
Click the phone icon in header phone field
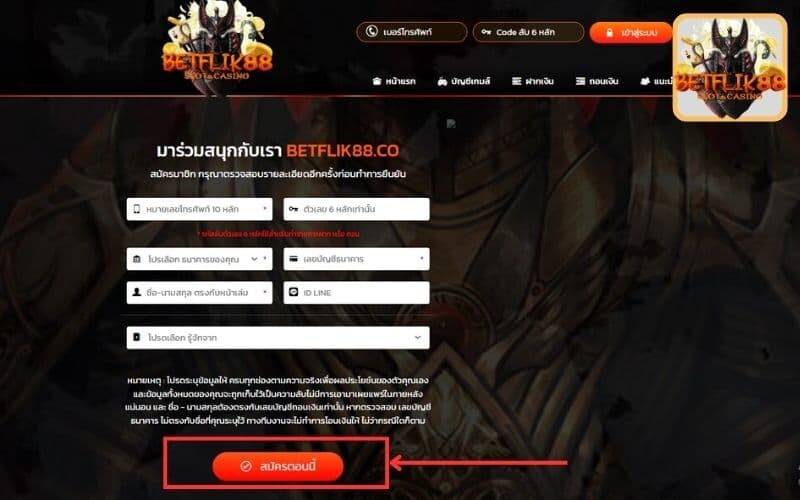click(x=372, y=32)
